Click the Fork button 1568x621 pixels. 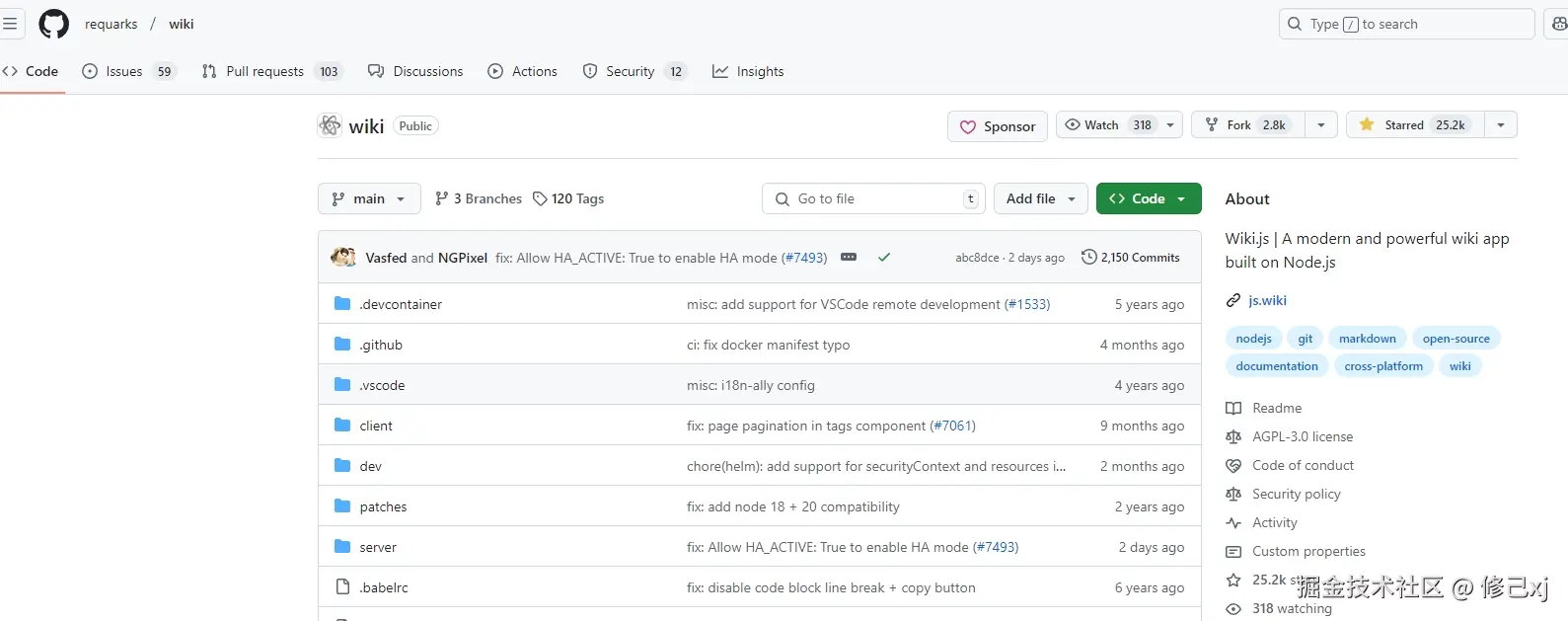[1248, 124]
